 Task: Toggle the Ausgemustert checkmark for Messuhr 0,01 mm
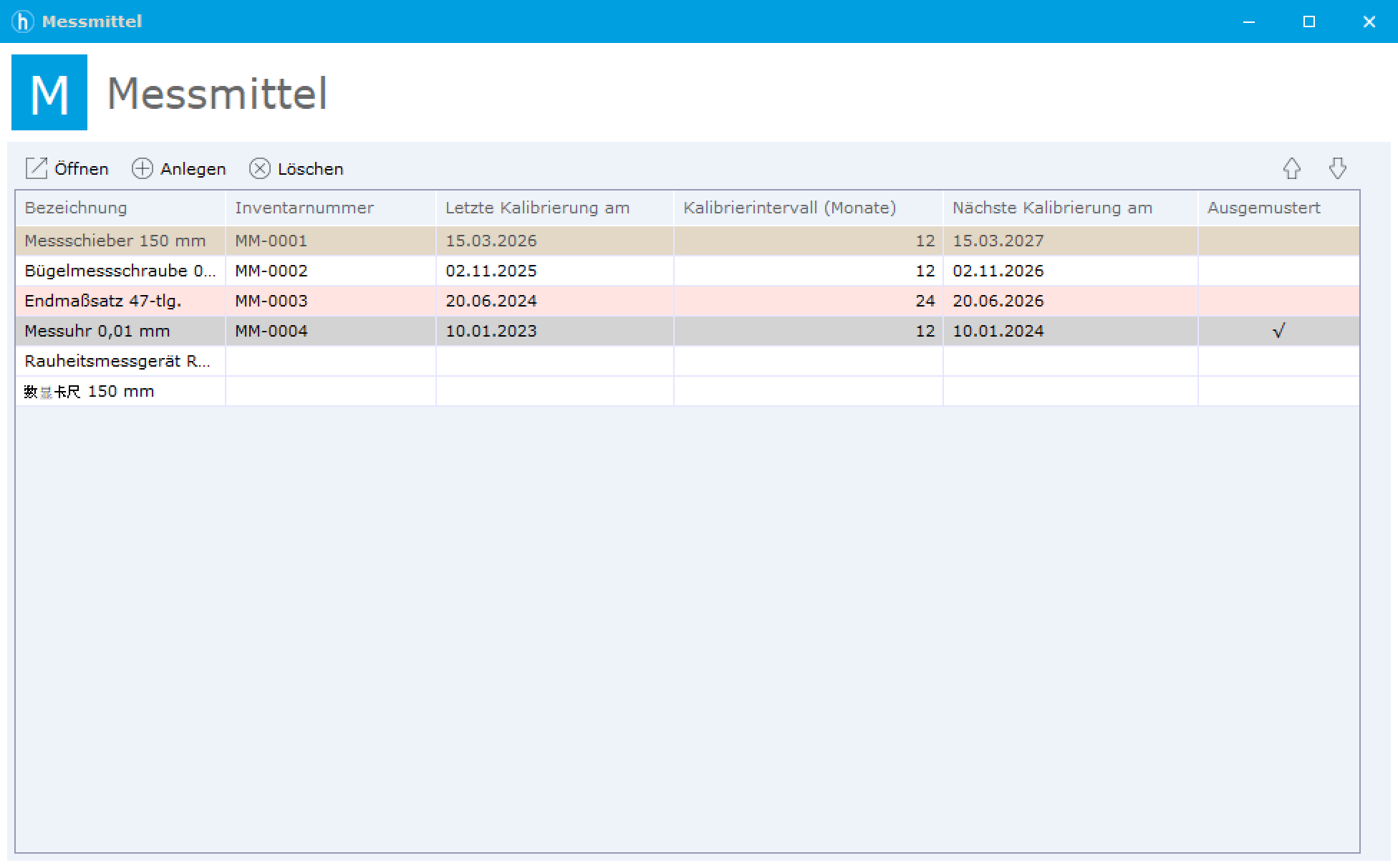pyautogui.click(x=1279, y=331)
